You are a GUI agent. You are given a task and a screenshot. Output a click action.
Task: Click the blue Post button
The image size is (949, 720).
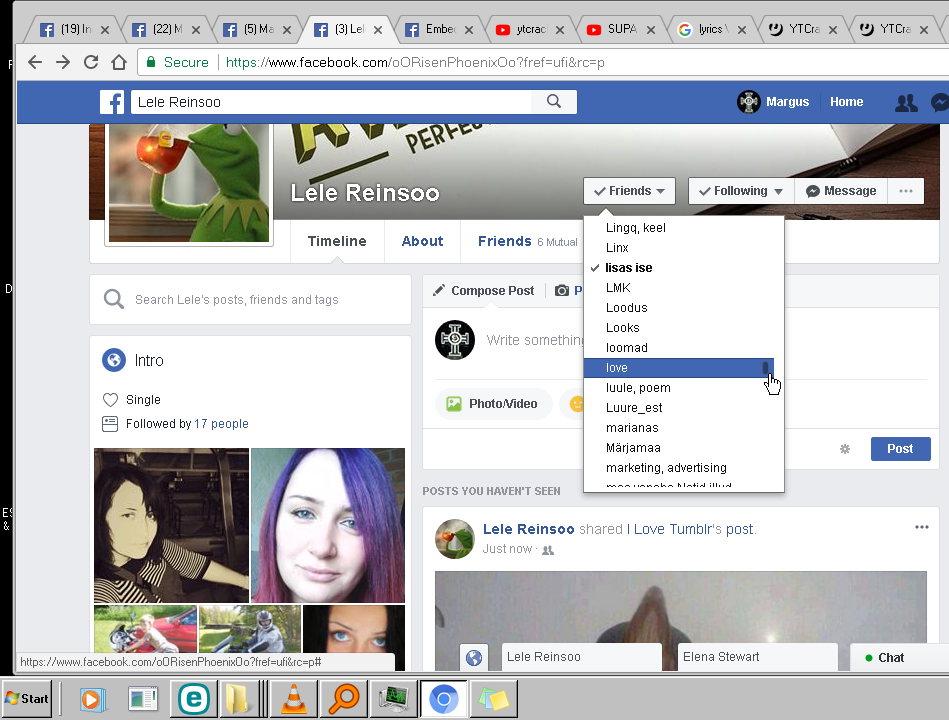click(x=900, y=449)
